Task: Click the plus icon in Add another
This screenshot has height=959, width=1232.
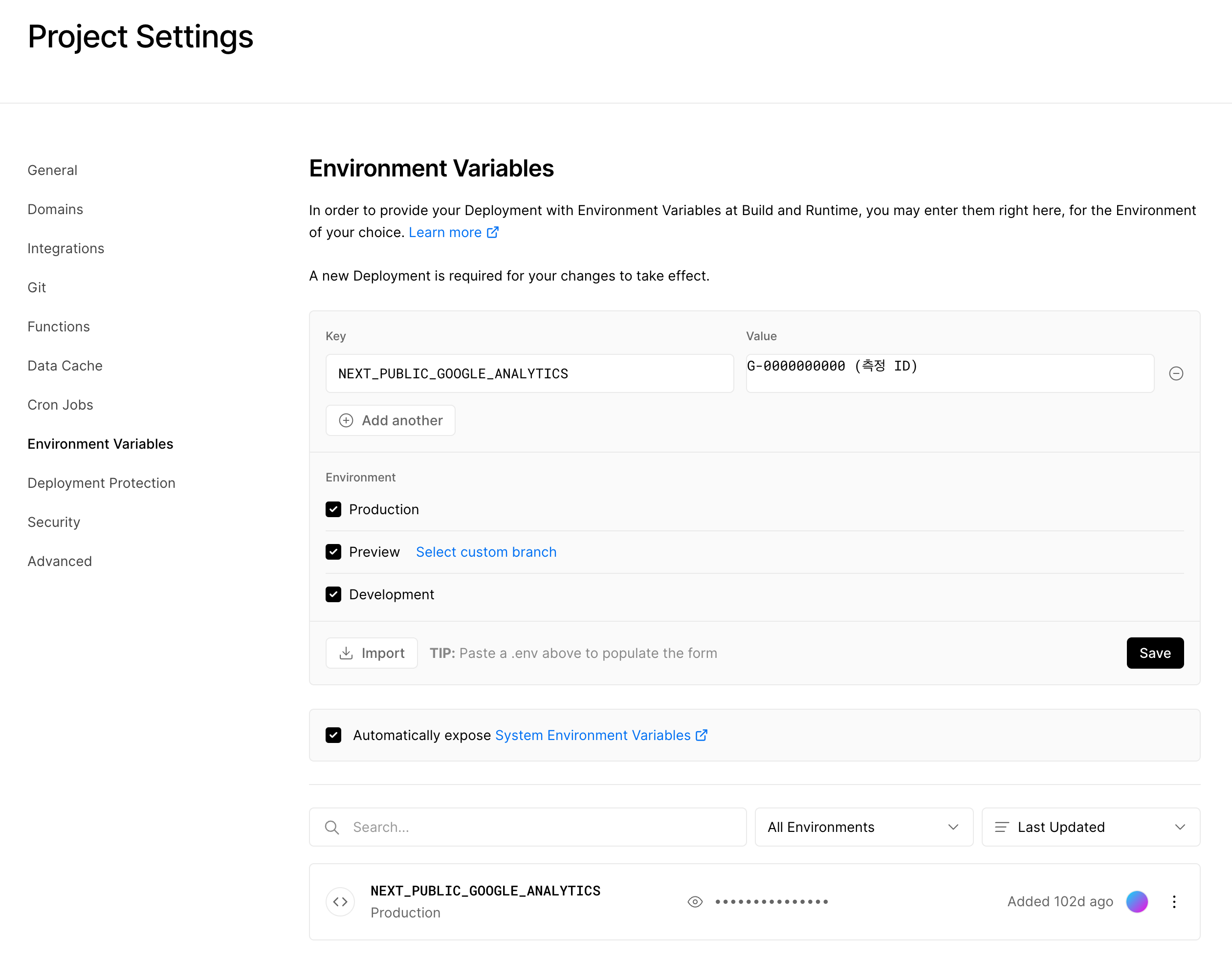Action: pos(346,420)
